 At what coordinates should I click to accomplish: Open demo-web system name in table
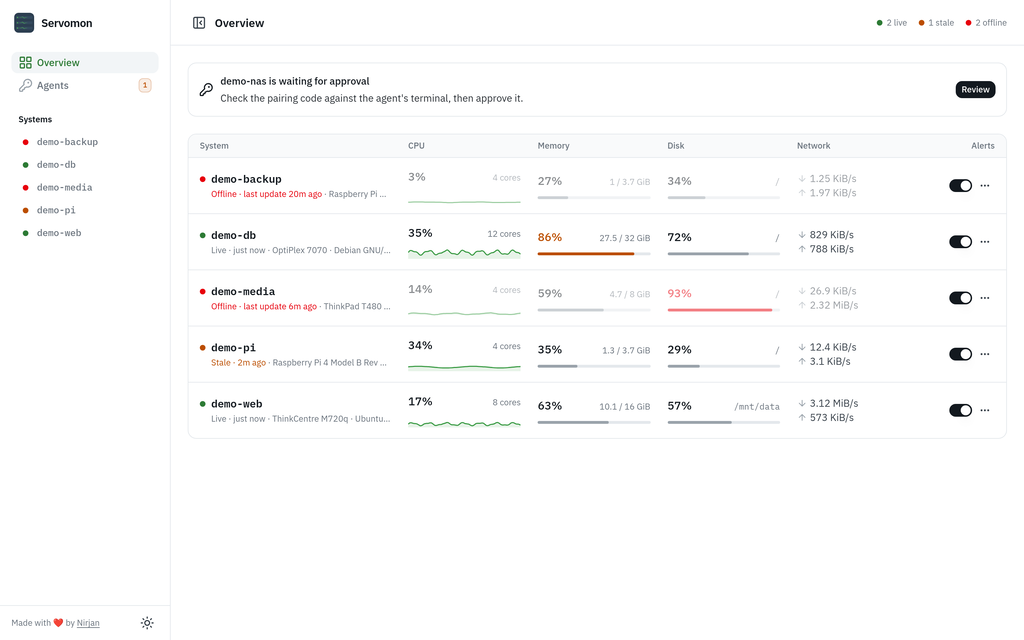pyautogui.click(x=236, y=404)
